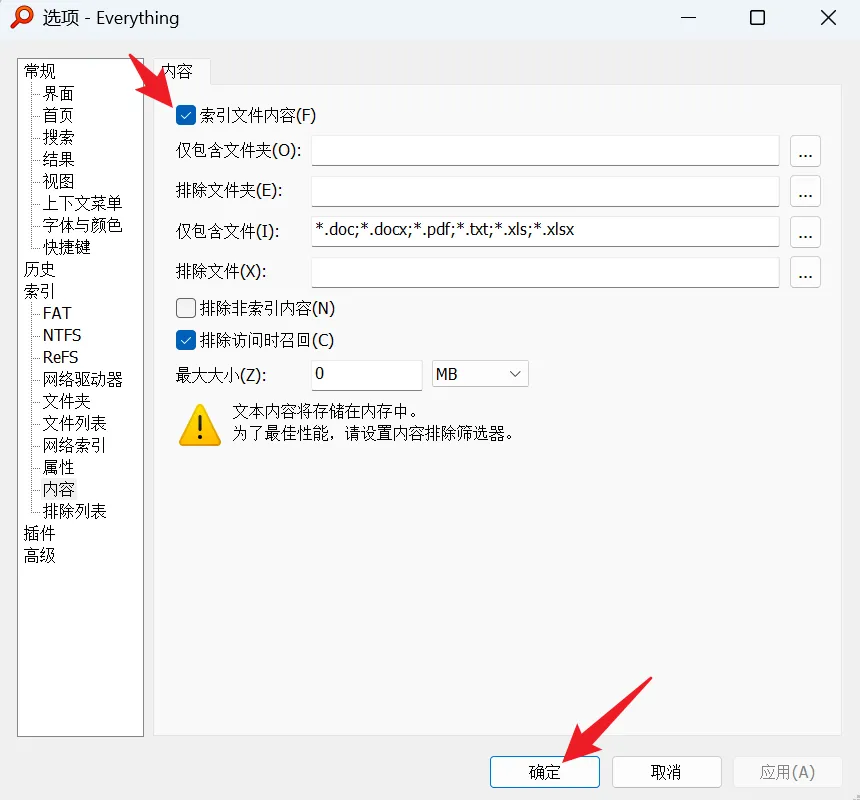Browse folders for 仅包含文件夹(O) field
Screen dimensions: 860x800
[805, 151]
